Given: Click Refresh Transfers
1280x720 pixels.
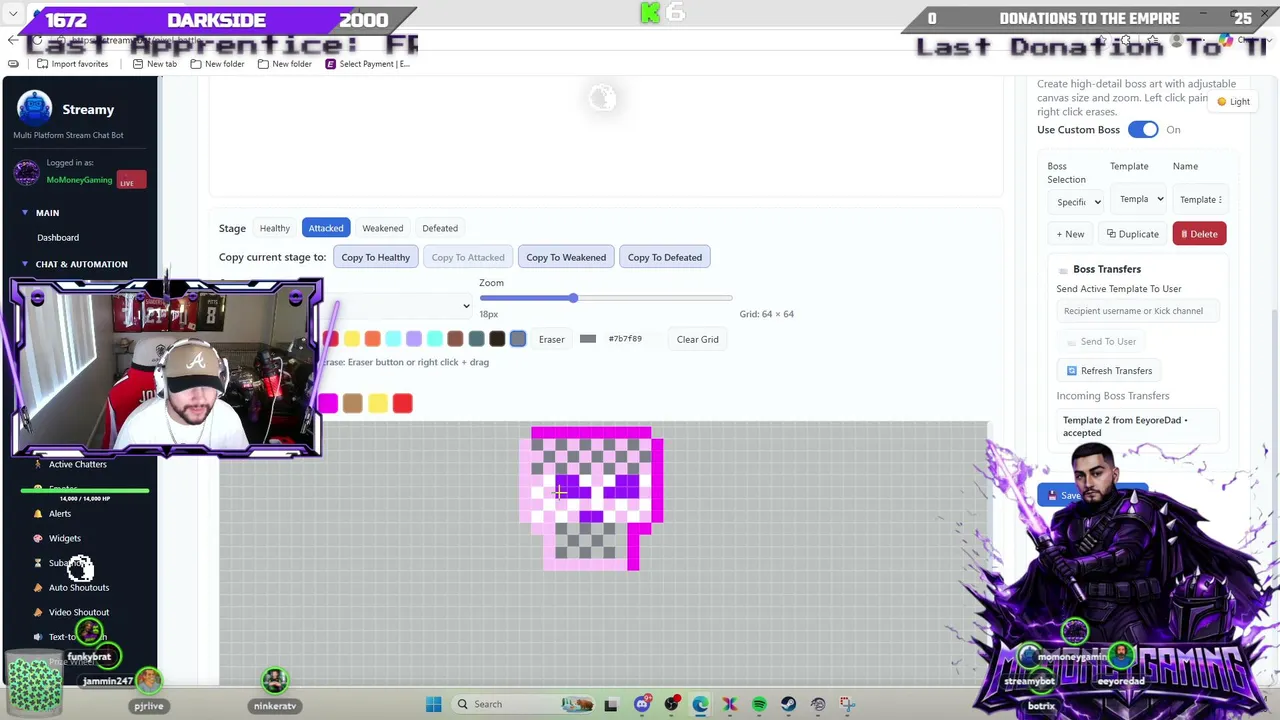Looking at the screenshot, I should (1109, 371).
